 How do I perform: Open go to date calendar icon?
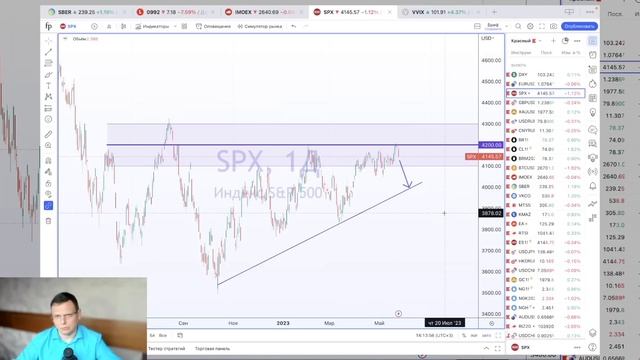point(180,336)
